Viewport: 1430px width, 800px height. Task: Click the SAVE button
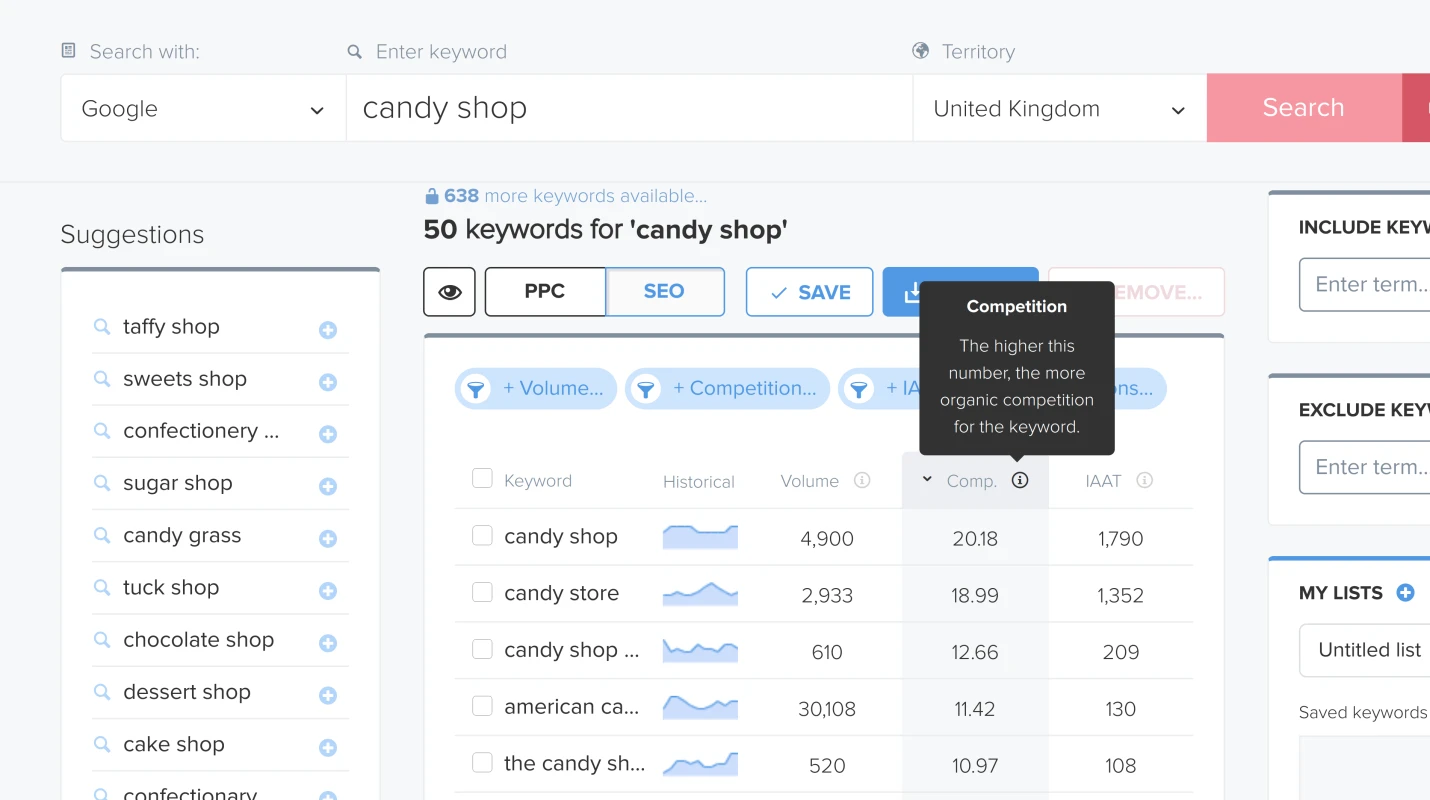(809, 291)
